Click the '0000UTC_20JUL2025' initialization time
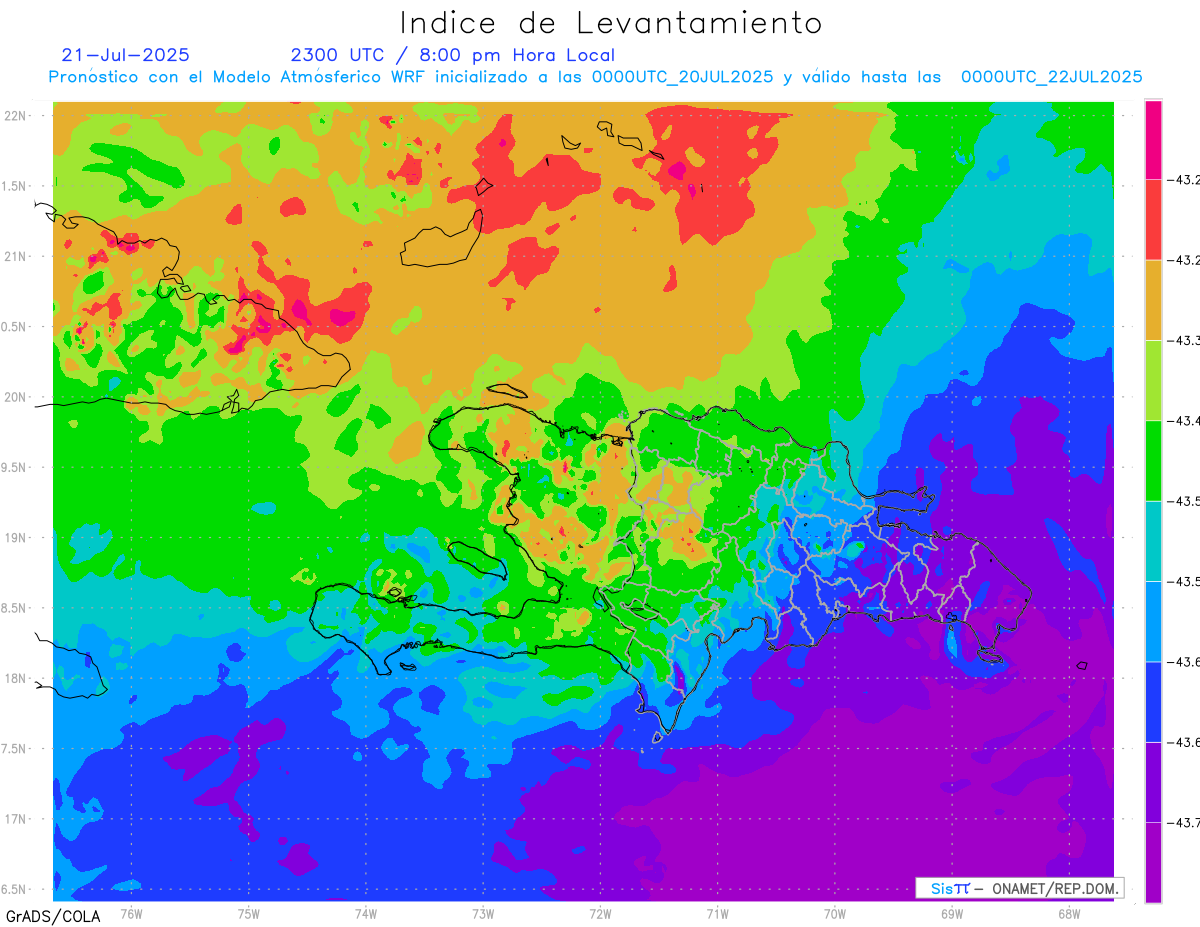This screenshot has width=1200, height=927. point(682,77)
